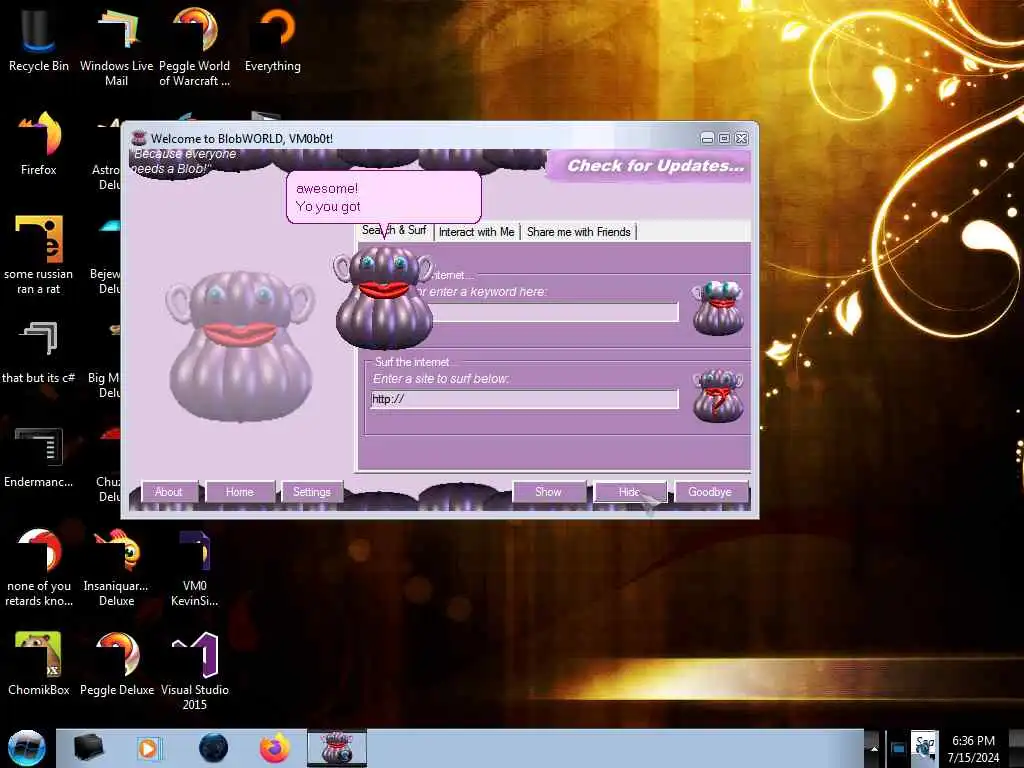Open the Settings button

click(312, 492)
